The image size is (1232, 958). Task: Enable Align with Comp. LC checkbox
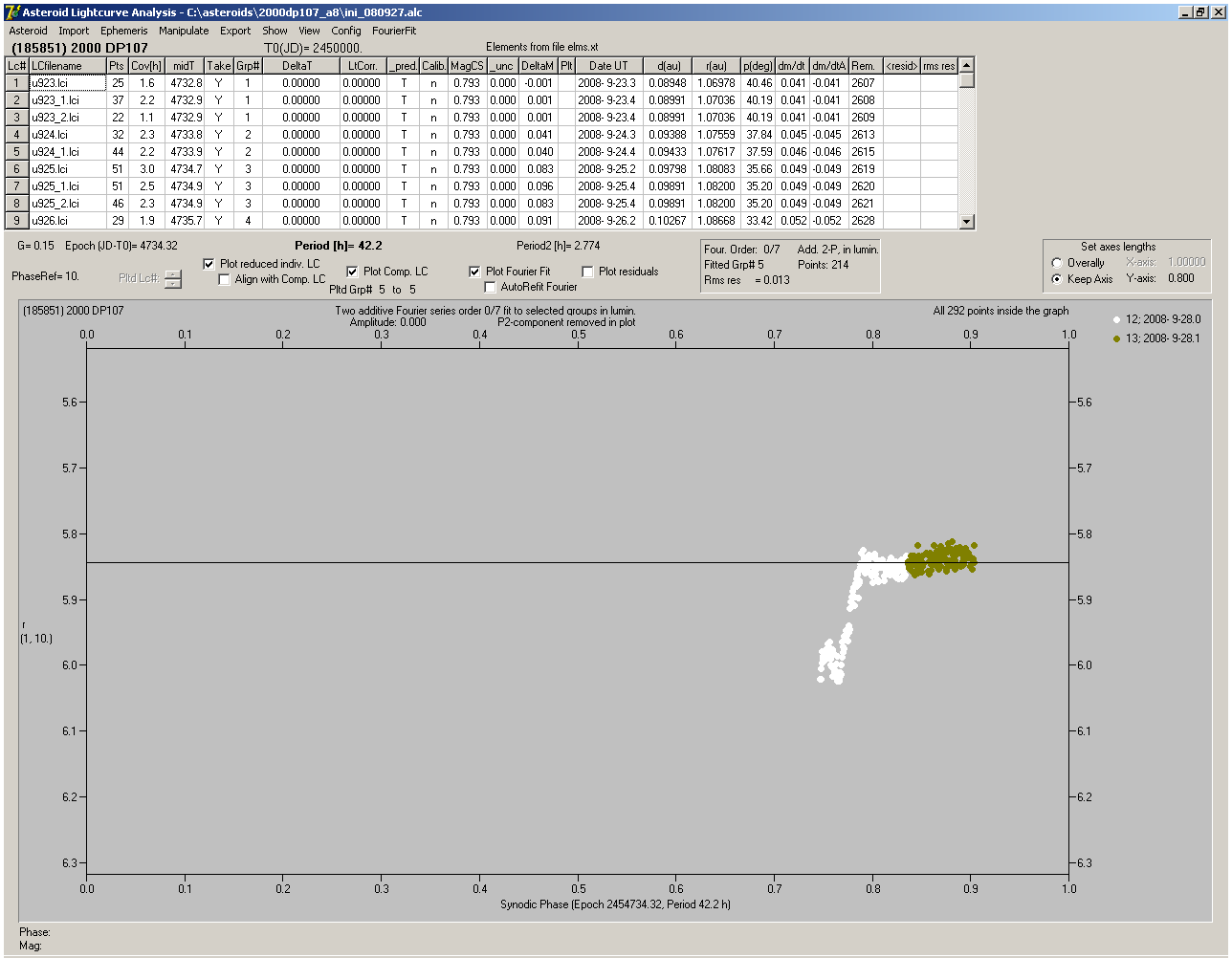coord(225,279)
